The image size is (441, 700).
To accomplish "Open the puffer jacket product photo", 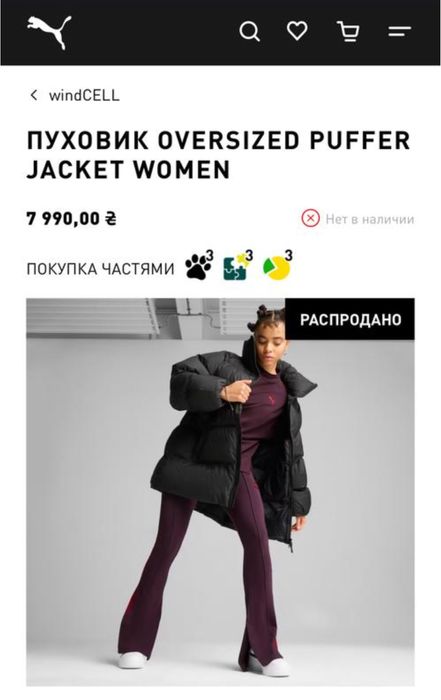I will click(220, 492).
